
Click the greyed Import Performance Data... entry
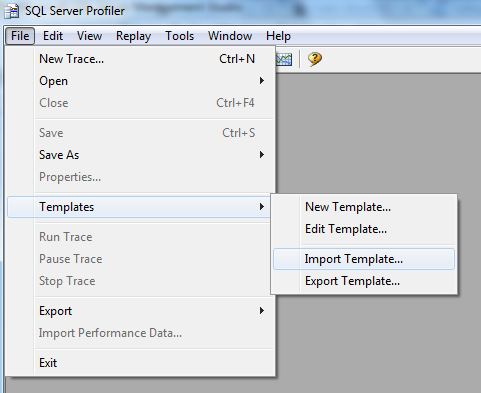click(x=140, y=333)
